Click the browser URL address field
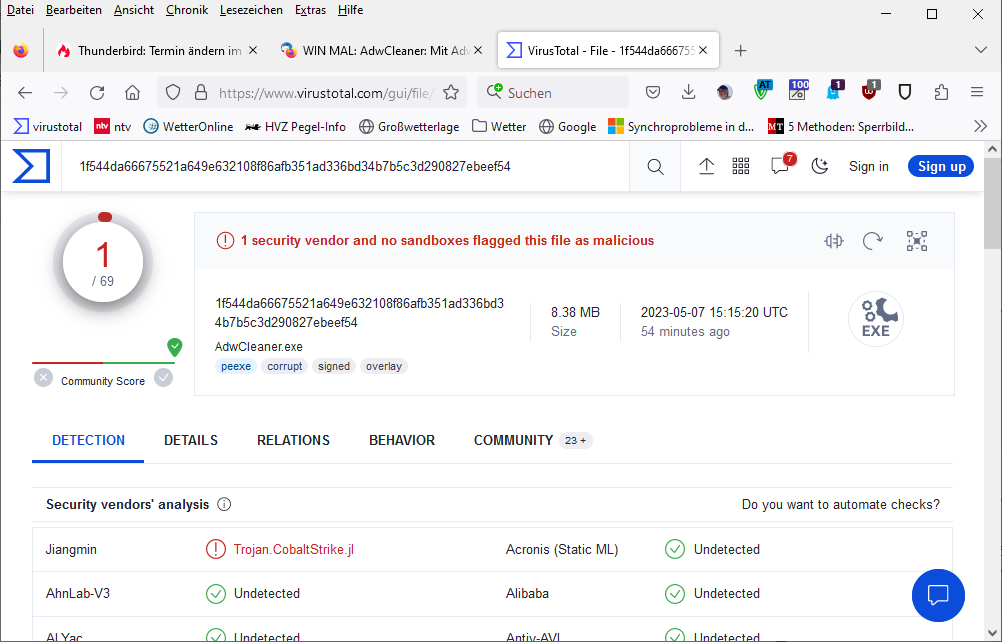Screen dimensions: 1002x642 (326, 93)
